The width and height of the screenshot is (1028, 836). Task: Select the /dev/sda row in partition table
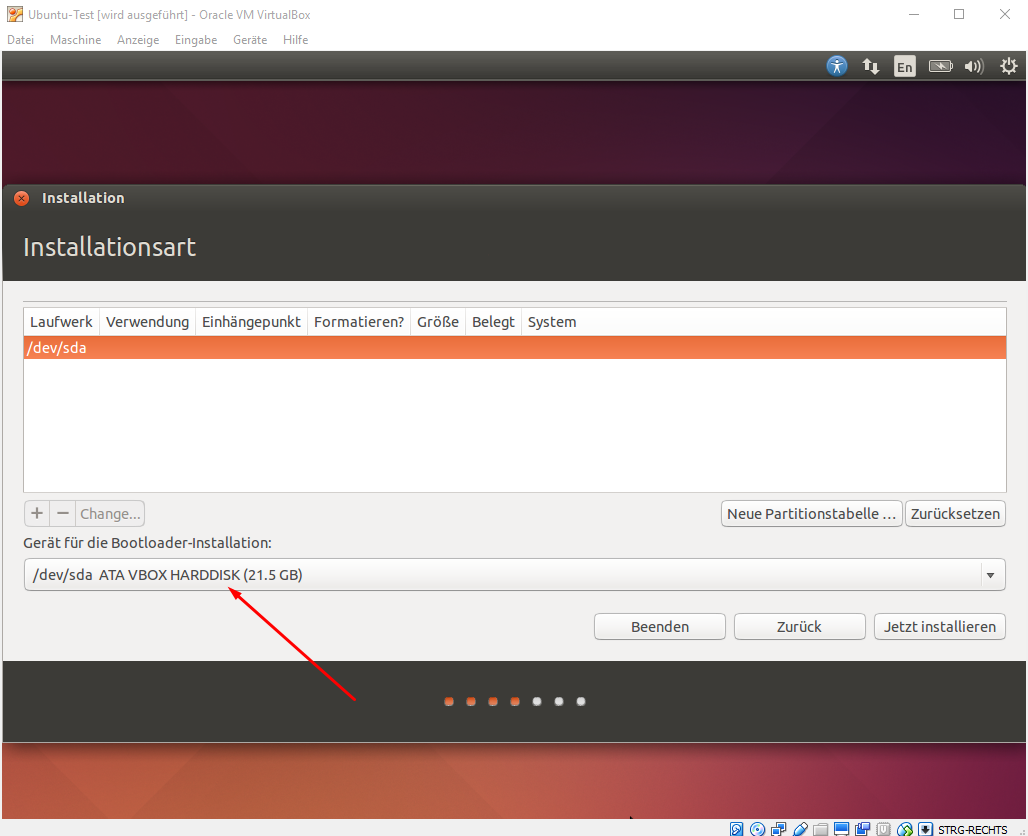pos(514,348)
